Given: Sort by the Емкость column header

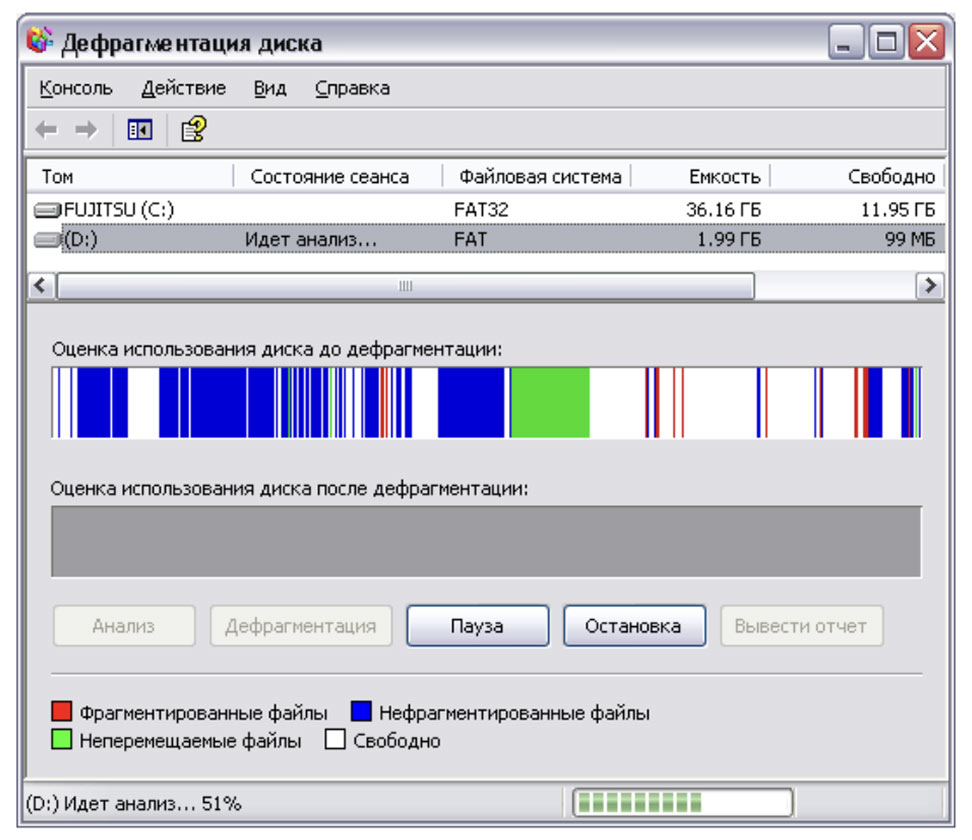Looking at the screenshot, I should pyautogui.click(x=700, y=177).
